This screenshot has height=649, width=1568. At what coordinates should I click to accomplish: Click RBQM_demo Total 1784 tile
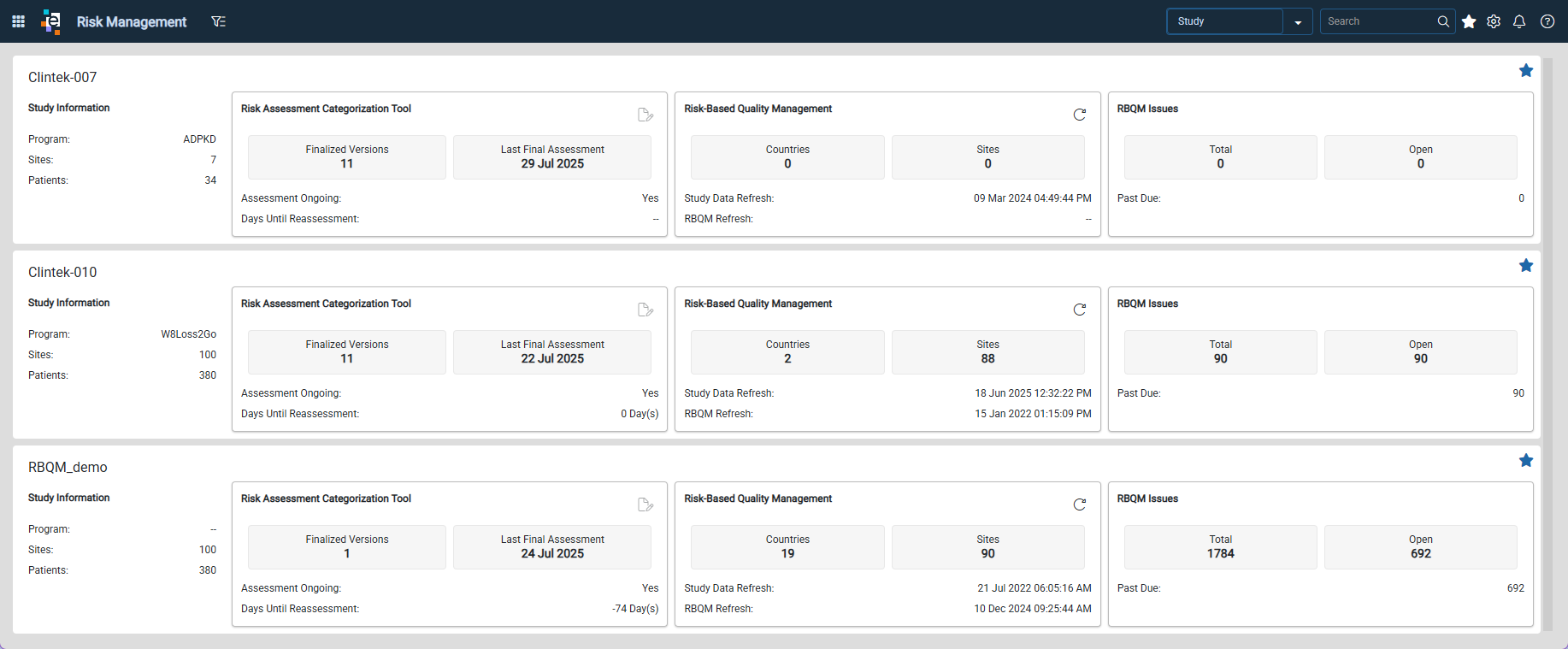pos(1221,546)
